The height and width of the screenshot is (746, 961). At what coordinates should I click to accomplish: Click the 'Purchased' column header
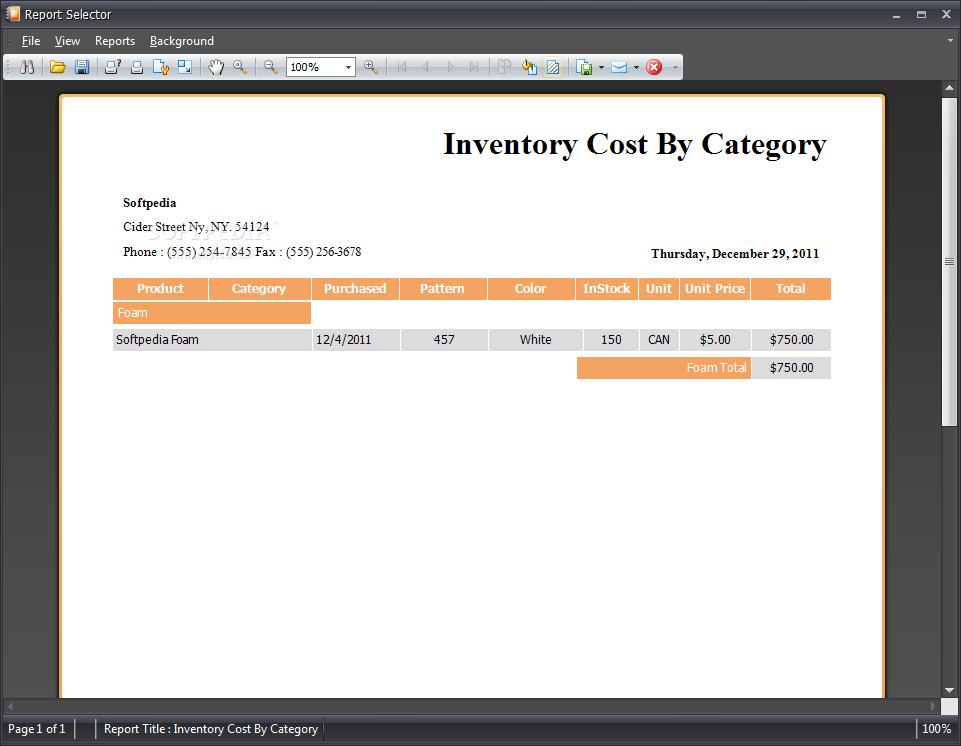click(355, 289)
